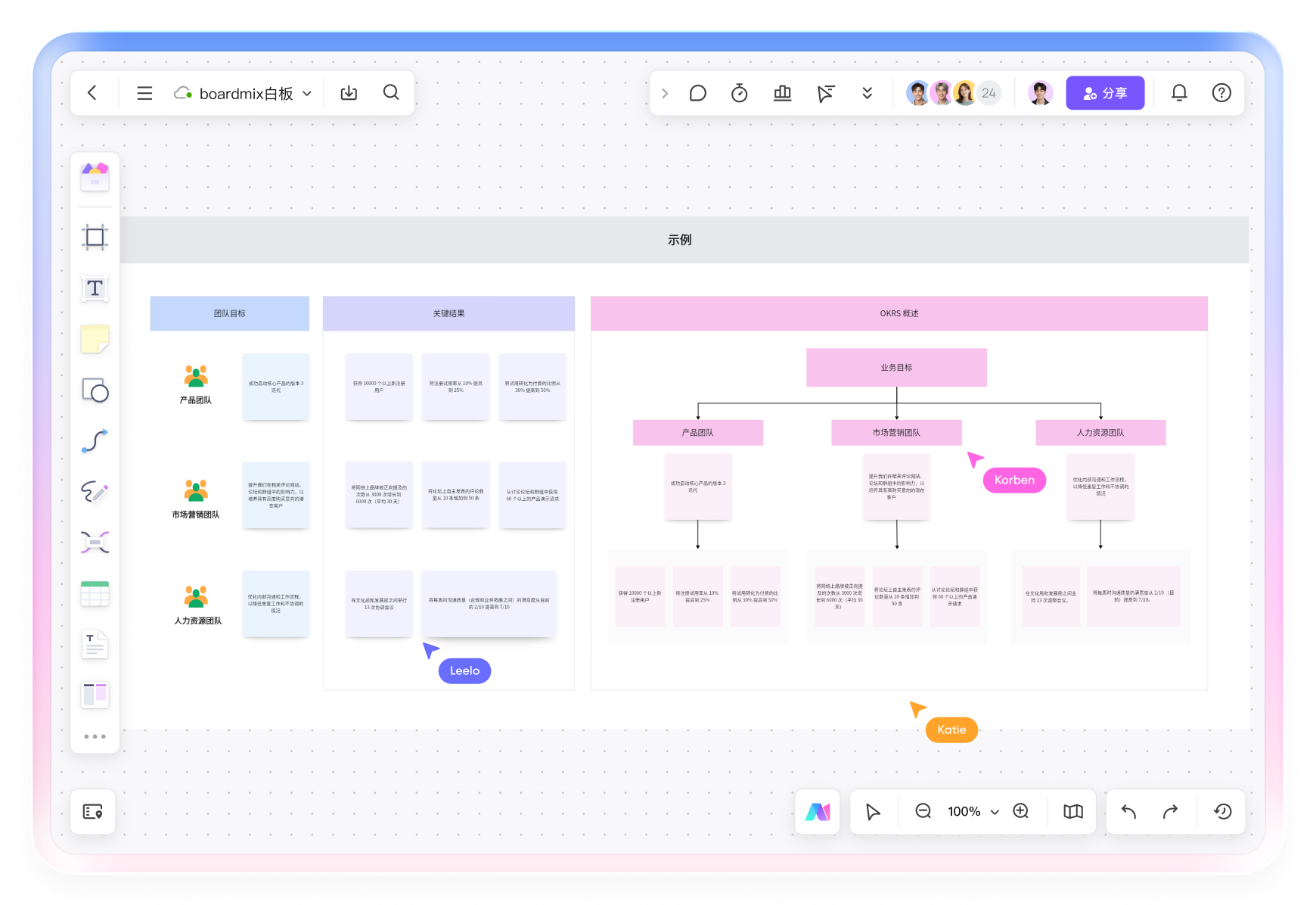The width and height of the screenshot is (1316, 905).
Task: Open the collaborator list showing 24 users
Action: (x=988, y=92)
